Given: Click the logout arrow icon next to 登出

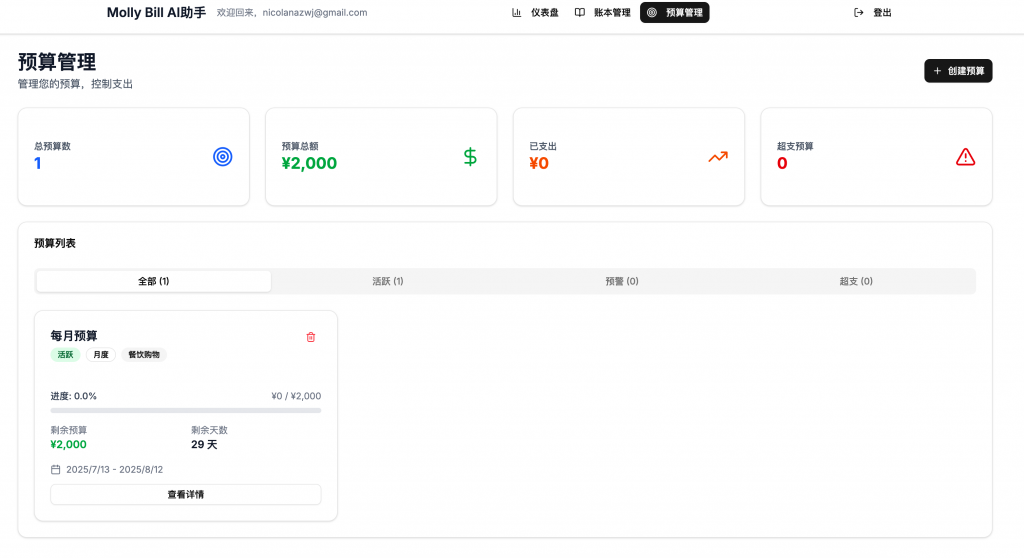Looking at the screenshot, I should (x=858, y=13).
